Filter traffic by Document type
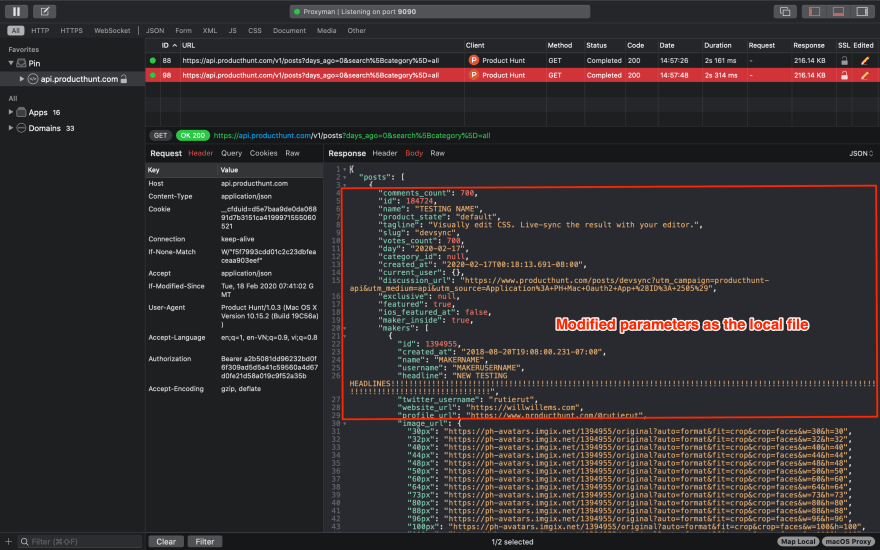The height and width of the screenshot is (550, 880). pyautogui.click(x=289, y=30)
